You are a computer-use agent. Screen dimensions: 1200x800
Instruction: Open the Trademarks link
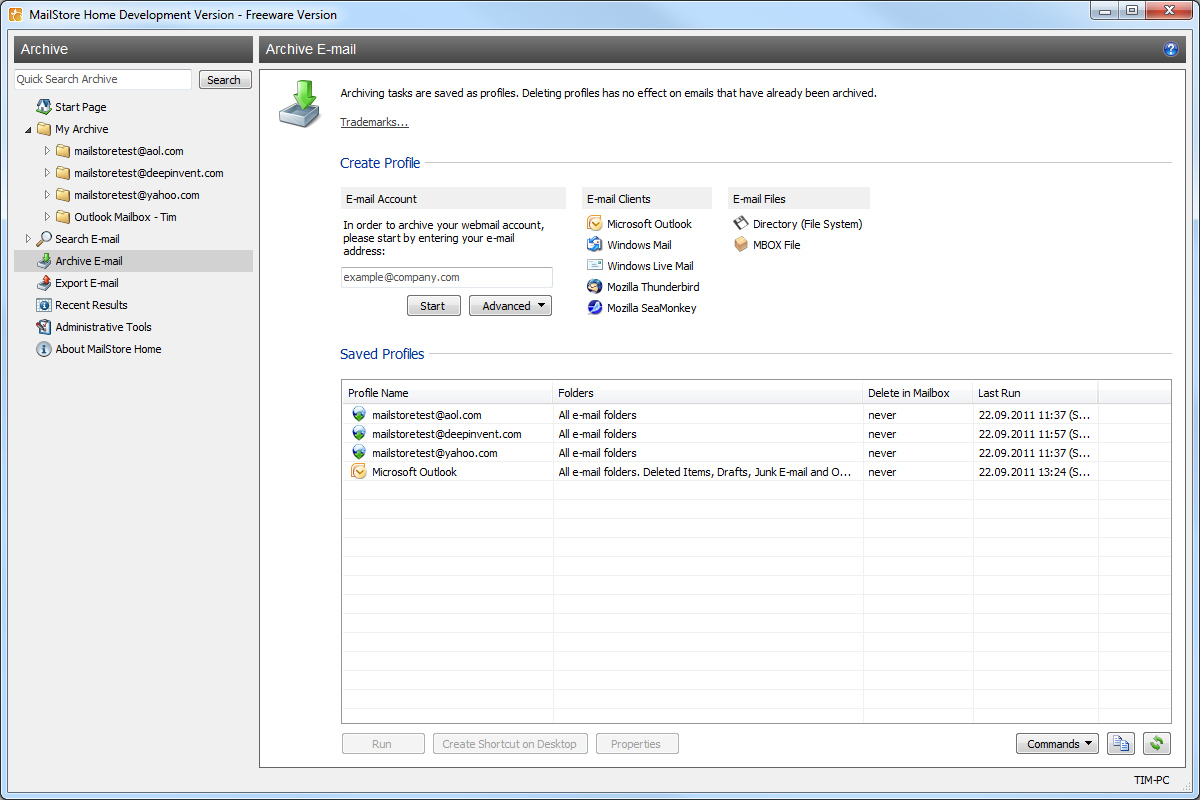[x=374, y=121]
